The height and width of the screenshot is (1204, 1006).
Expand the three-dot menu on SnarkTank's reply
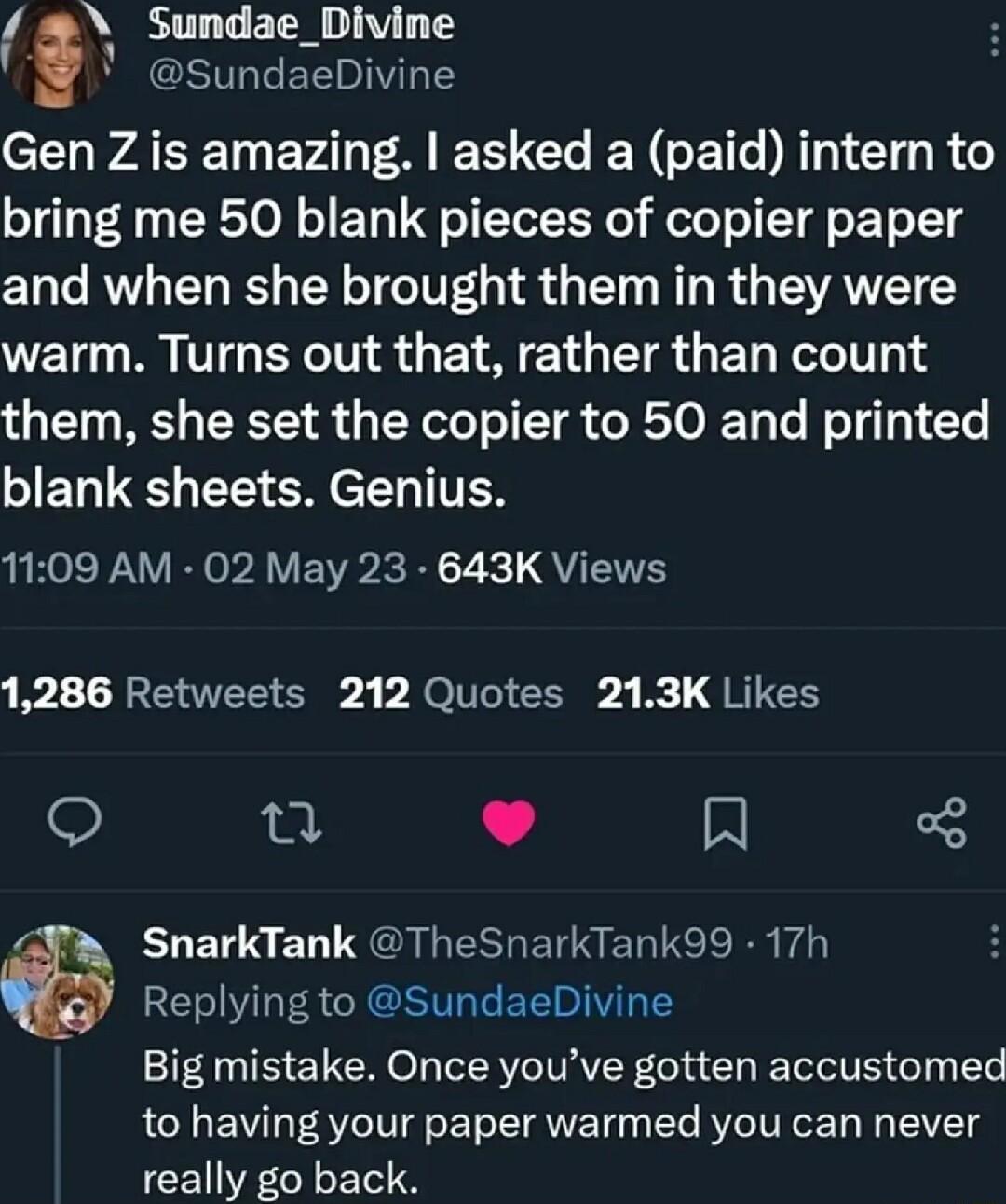993,943
